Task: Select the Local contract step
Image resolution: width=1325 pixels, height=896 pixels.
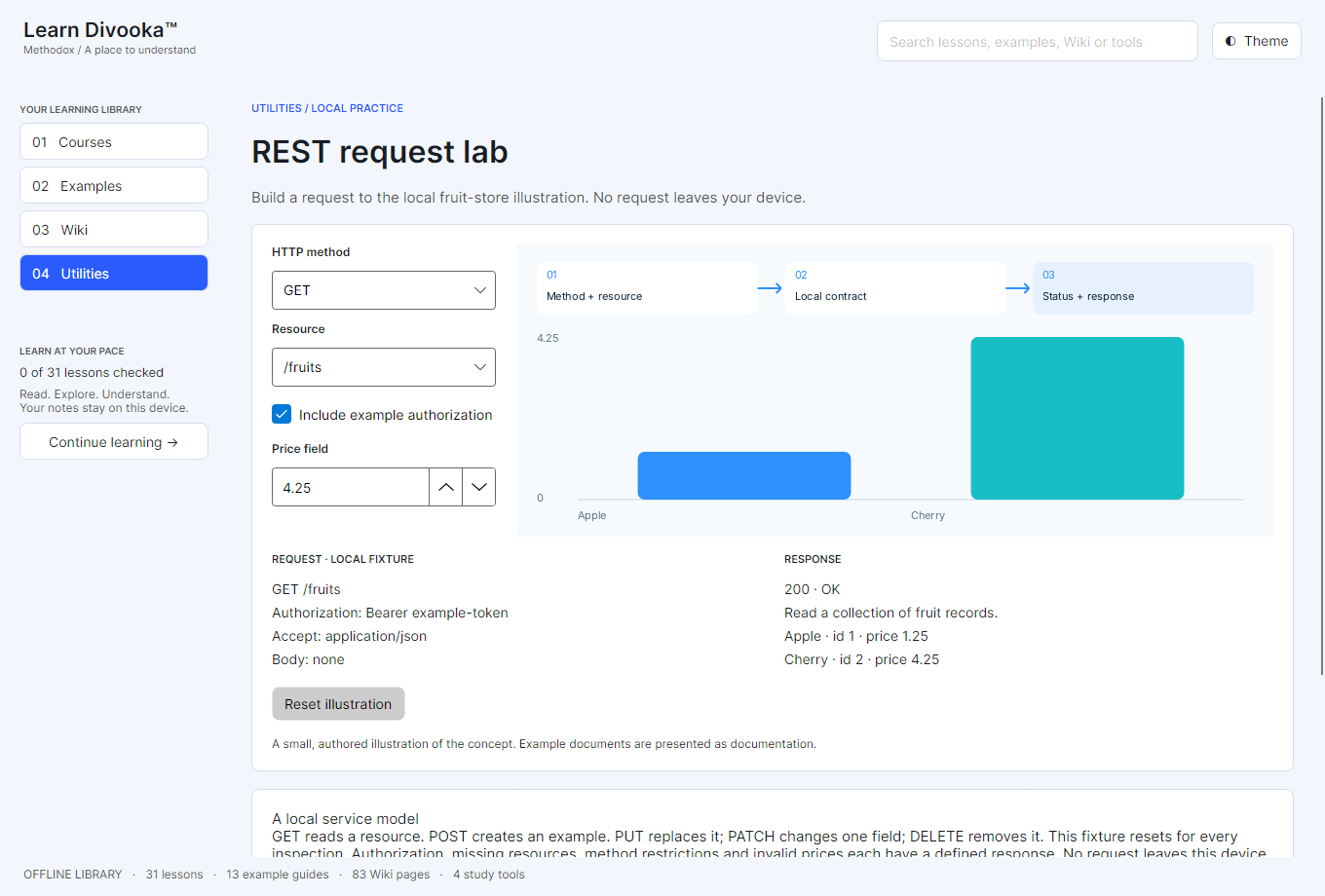Action: click(894, 288)
